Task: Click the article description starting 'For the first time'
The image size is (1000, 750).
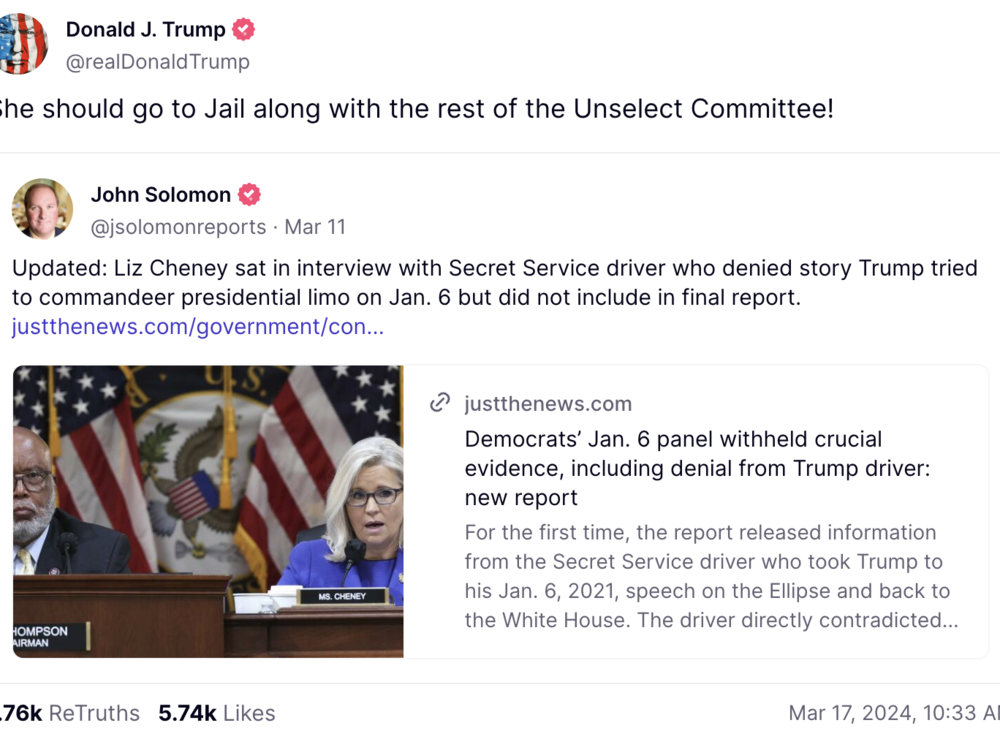Action: 711,576
